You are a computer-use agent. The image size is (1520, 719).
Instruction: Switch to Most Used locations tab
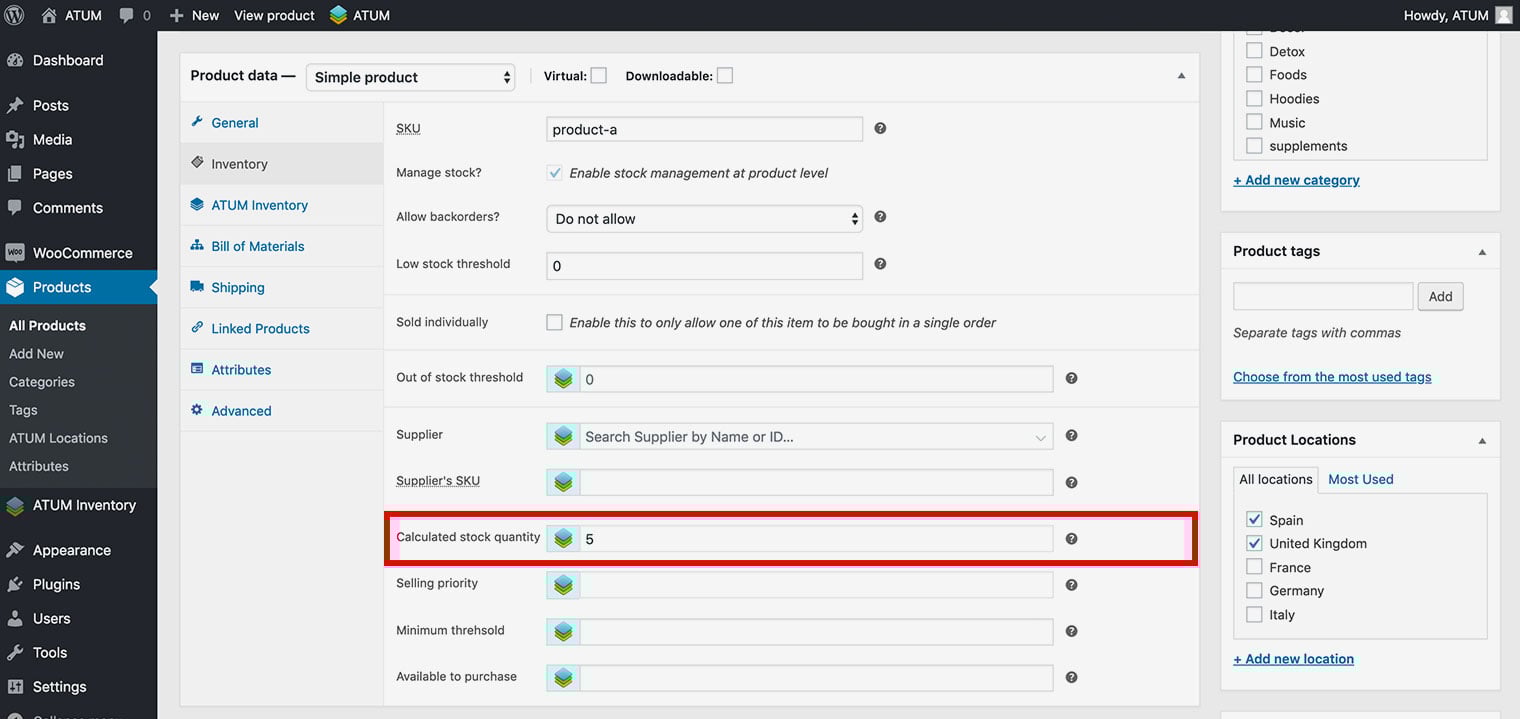1360,479
